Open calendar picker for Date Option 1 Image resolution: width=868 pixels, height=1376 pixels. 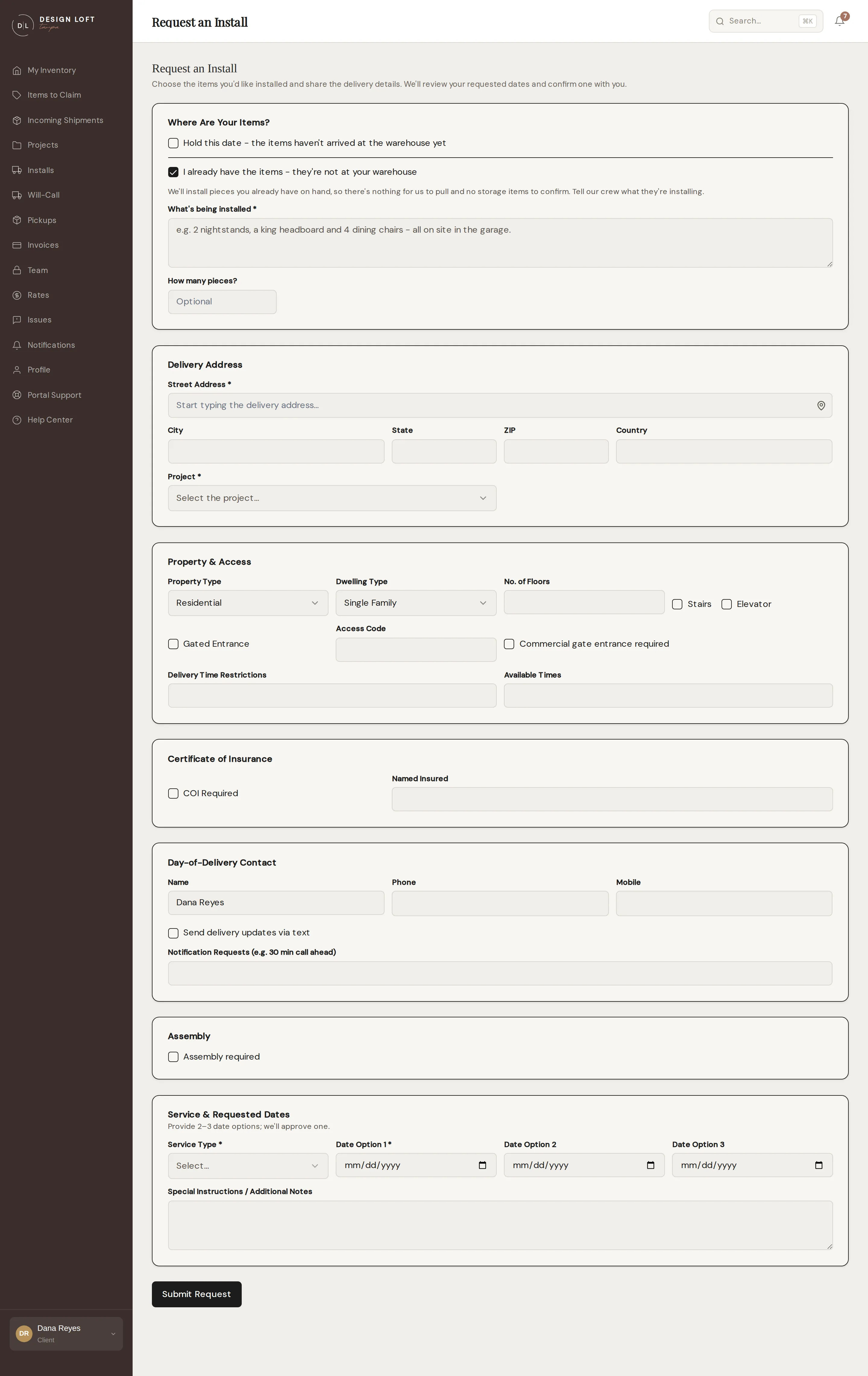tap(482, 1165)
